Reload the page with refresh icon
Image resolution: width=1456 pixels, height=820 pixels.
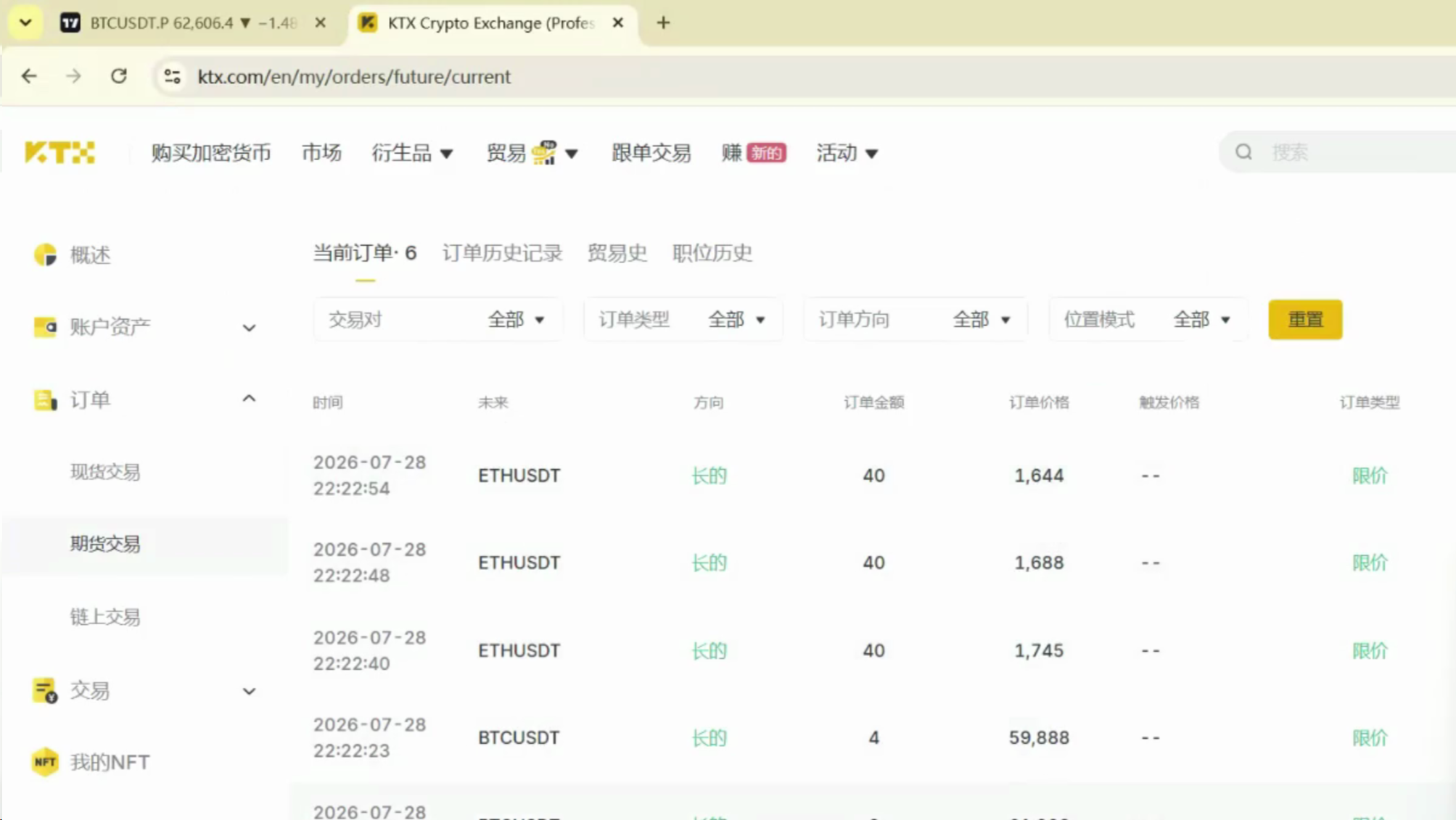pyautogui.click(x=119, y=76)
